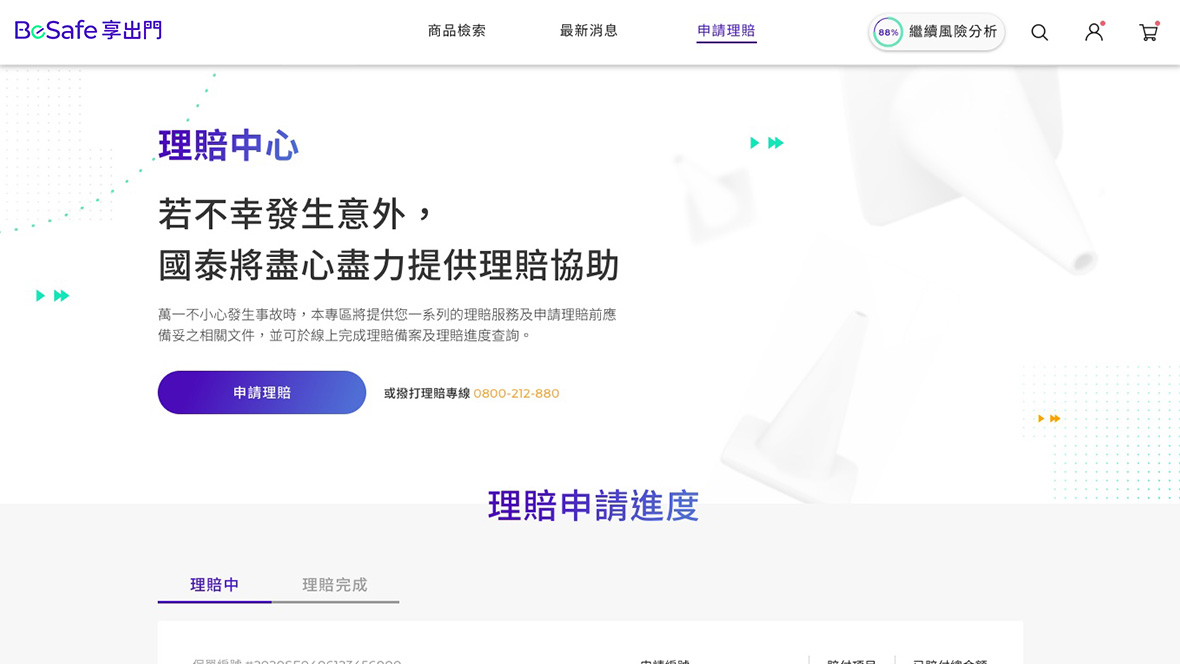The height and width of the screenshot is (664, 1180).
Task: Select 申請理賠 in the top navigation
Action: click(x=726, y=31)
